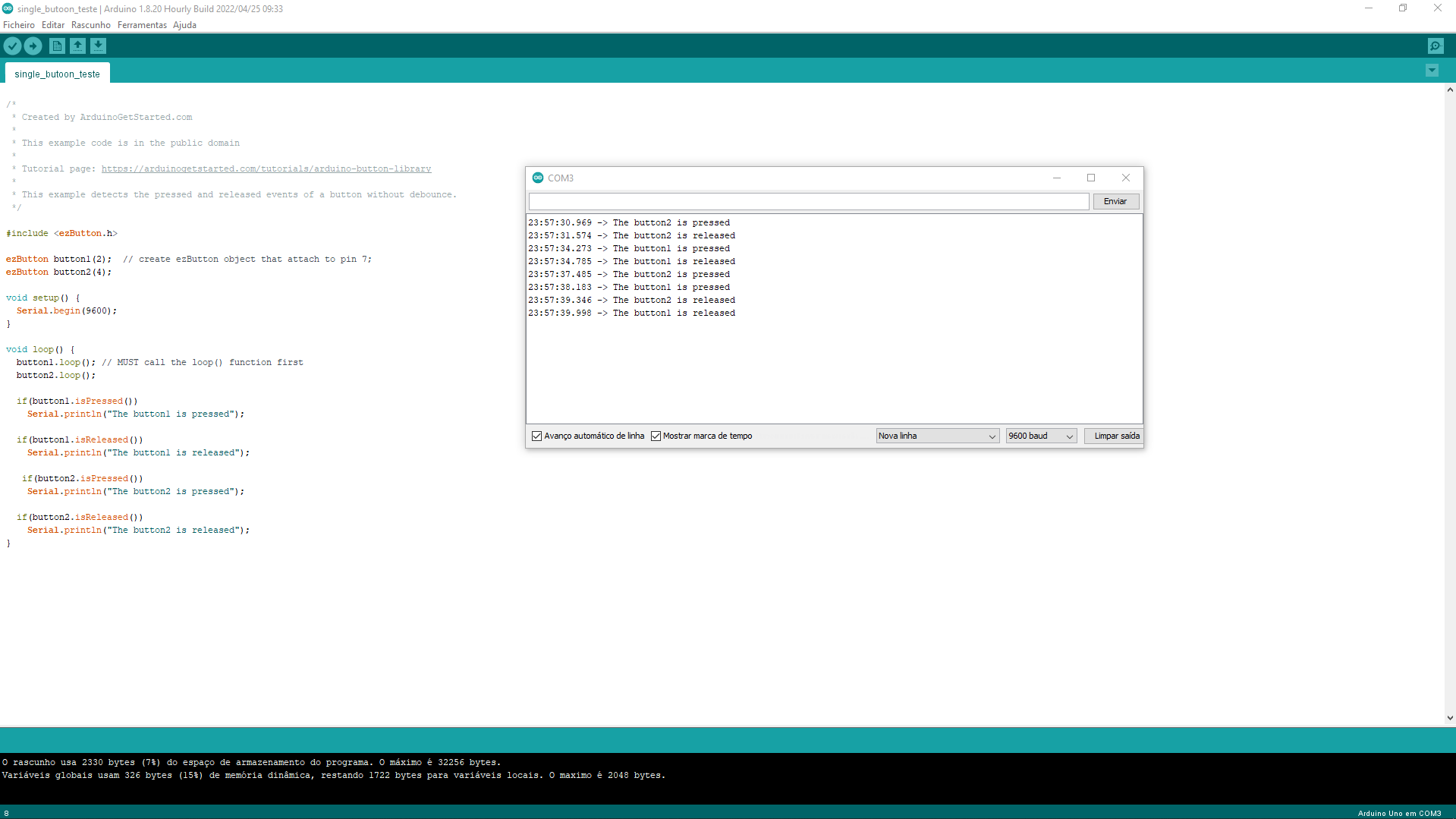1456x819 pixels.
Task: Click the 'if(button1.isPressed())' code line
Action: [77, 402]
